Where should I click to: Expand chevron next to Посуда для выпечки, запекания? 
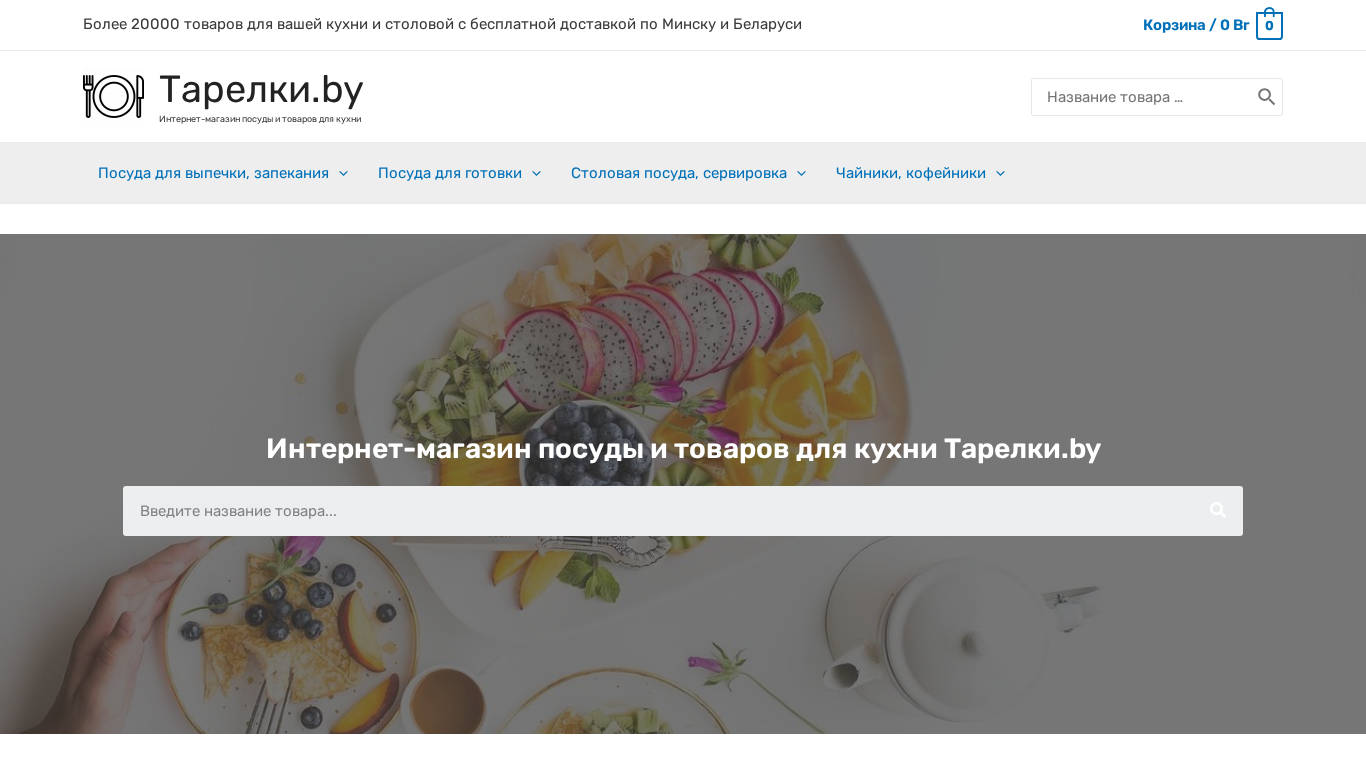click(x=343, y=173)
